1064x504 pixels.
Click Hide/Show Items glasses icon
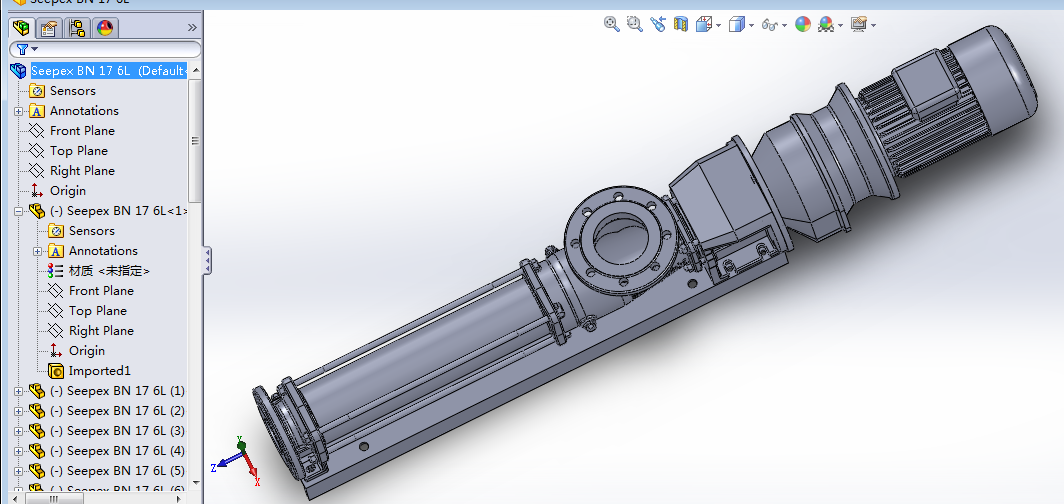pyautogui.click(x=770, y=25)
